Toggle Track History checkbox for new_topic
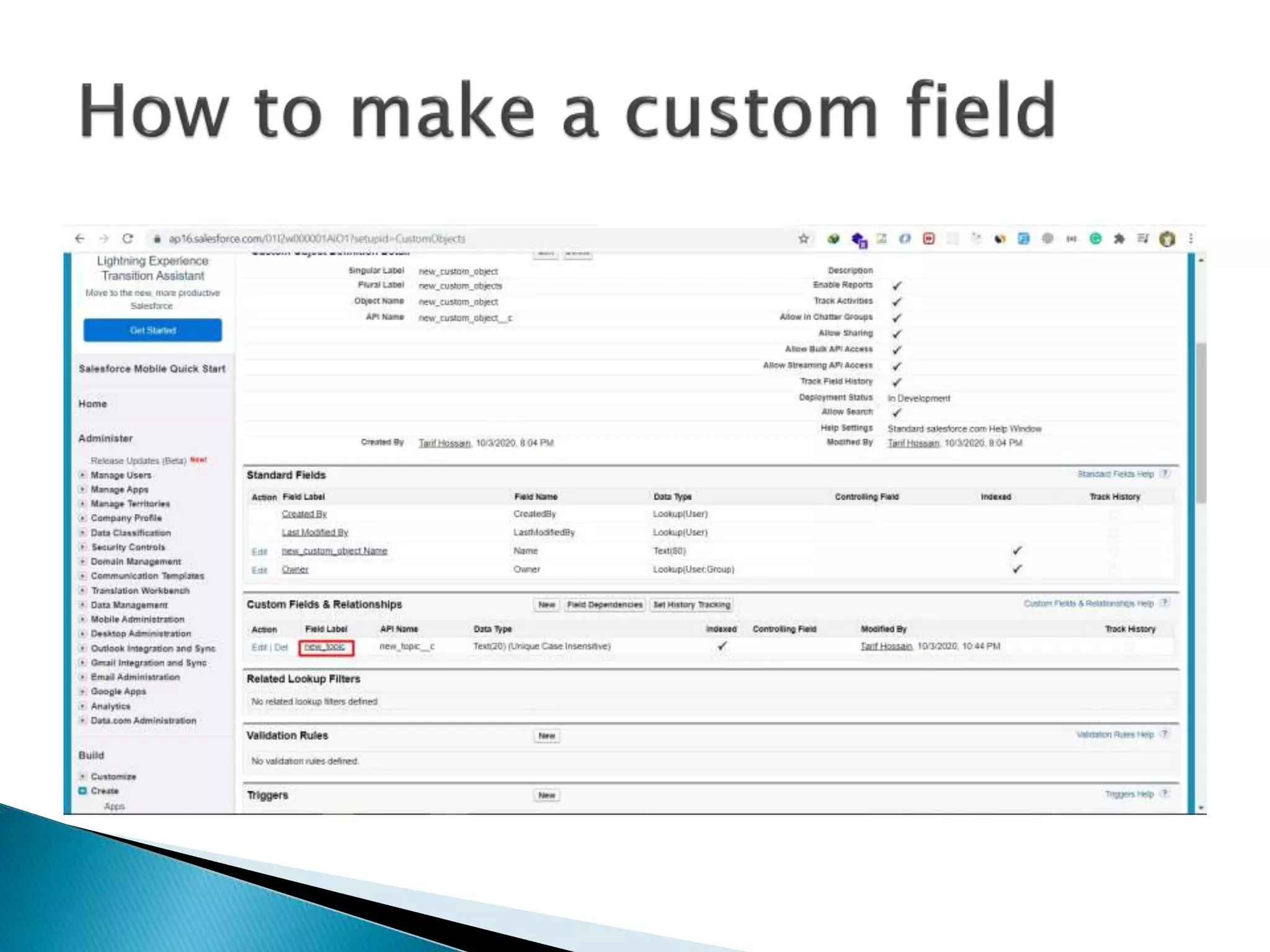1270x952 pixels. (x=1129, y=646)
